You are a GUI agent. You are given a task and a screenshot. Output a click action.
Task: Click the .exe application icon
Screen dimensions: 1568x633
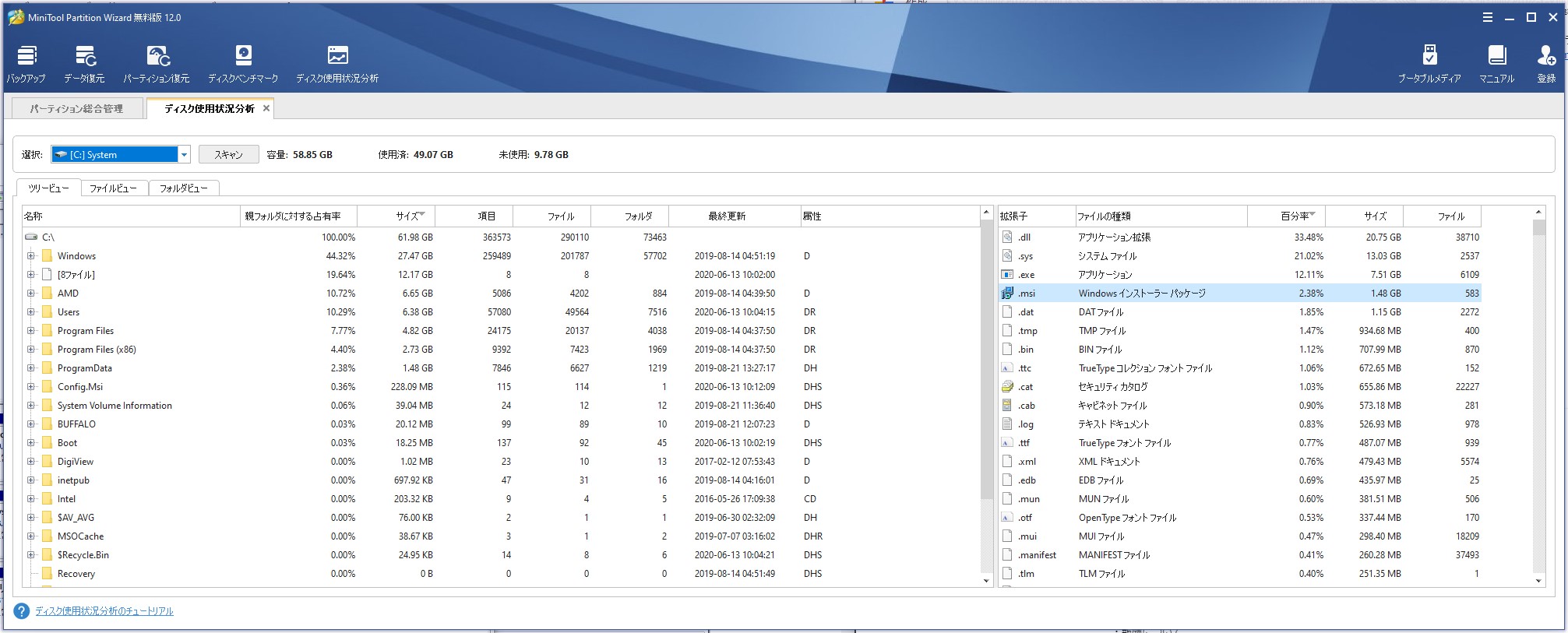(1007, 274)
